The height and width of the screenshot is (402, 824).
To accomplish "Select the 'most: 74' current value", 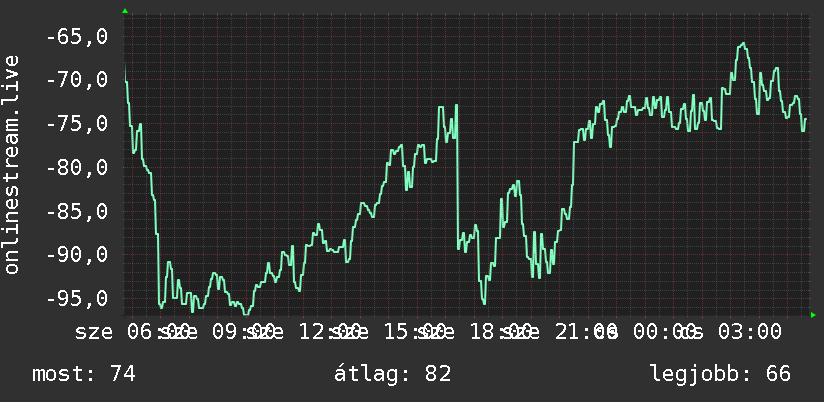I will coord(84,374).
